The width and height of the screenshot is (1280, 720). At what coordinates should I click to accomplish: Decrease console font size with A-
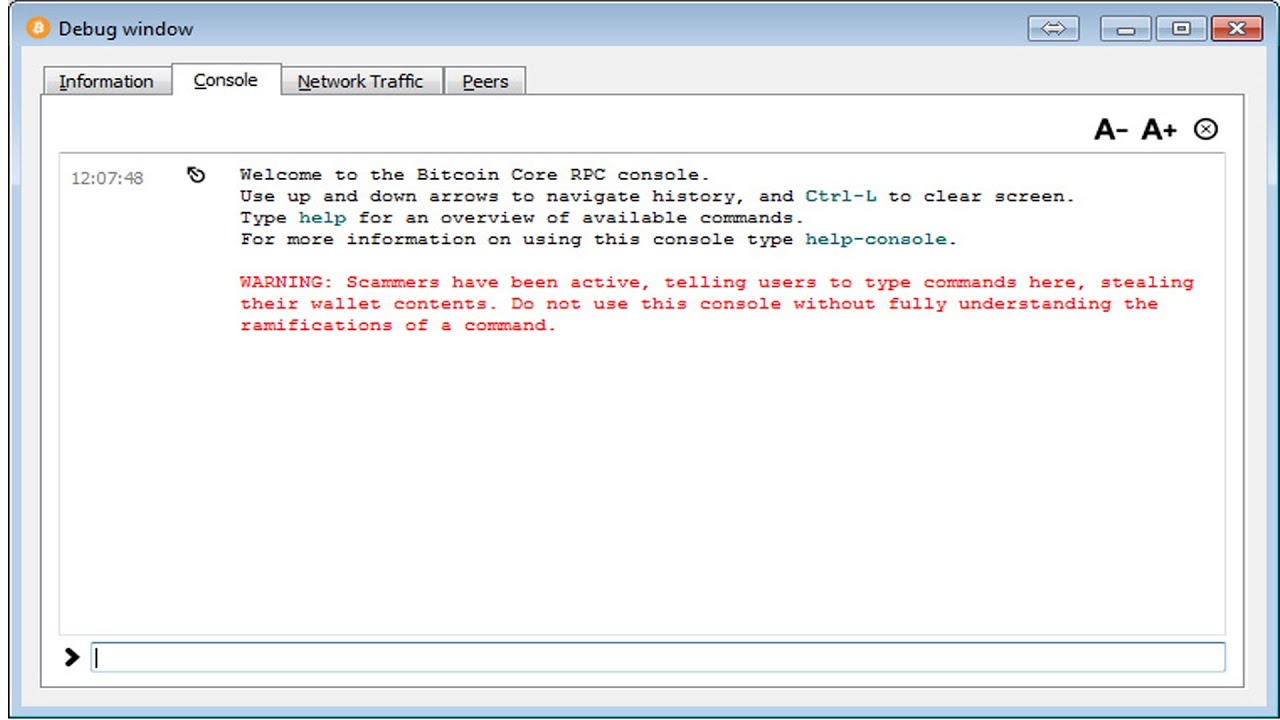1111,129
